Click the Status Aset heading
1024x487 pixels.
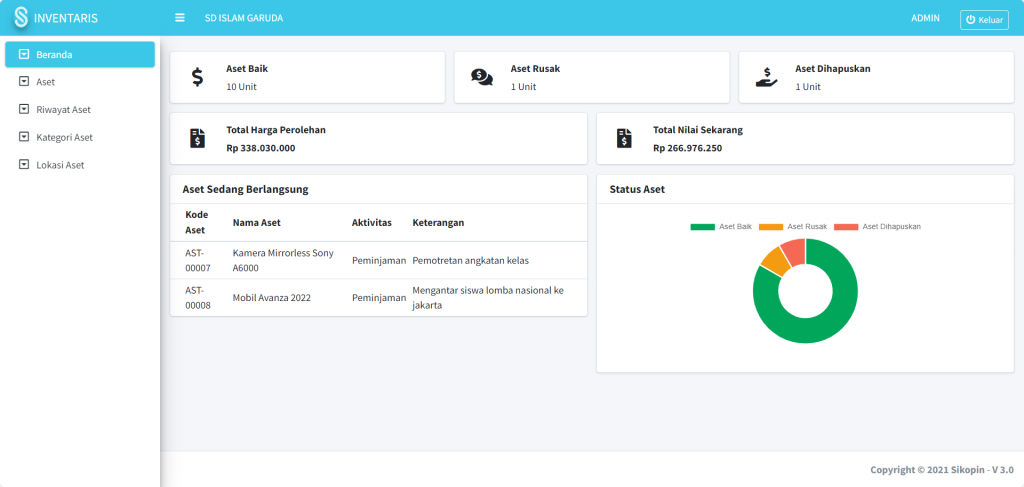pos(637,189)
